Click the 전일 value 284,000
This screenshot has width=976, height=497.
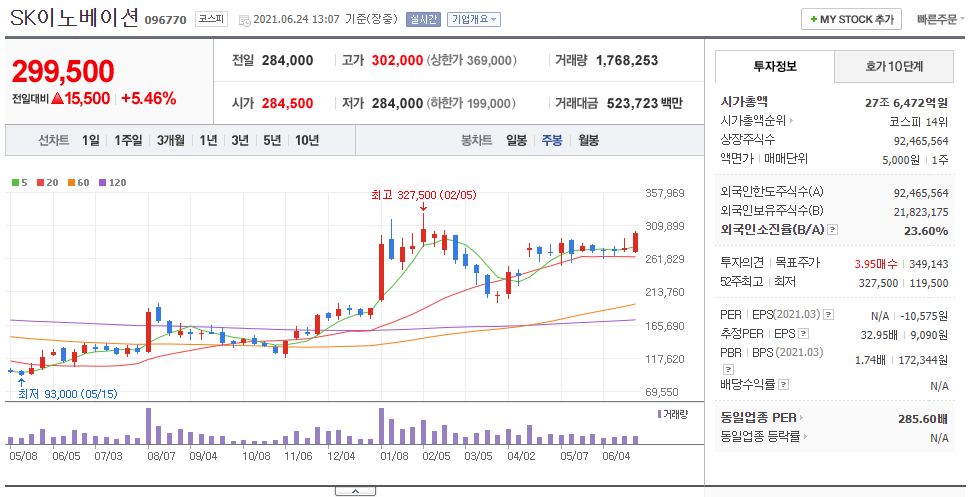[288, 60]
